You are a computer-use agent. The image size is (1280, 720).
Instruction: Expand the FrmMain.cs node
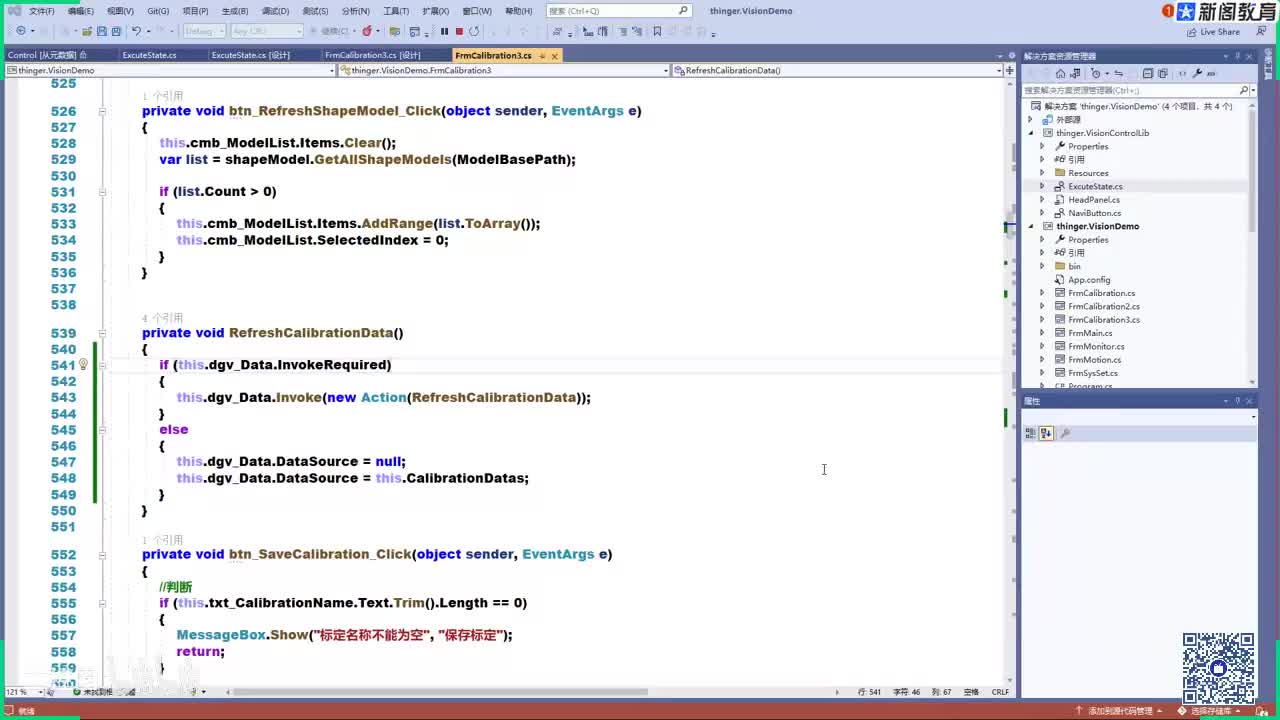coord(1042,333)
